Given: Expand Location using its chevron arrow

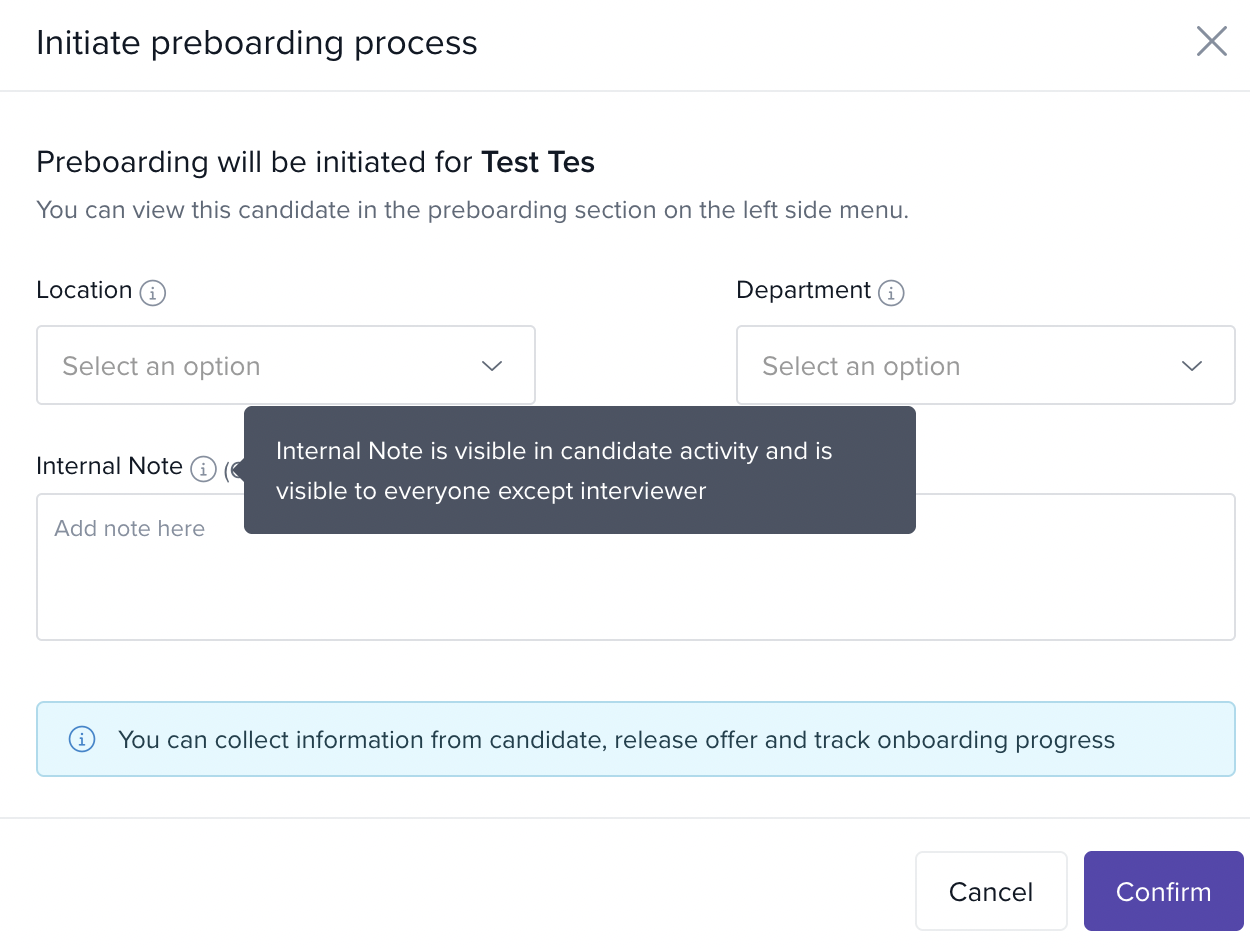Looking at the screenshot, I should pyautogui.click(x=491, y=366).
